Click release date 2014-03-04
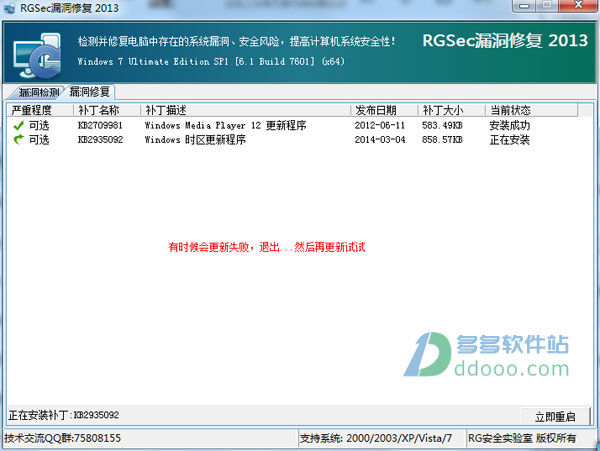This screenshot has height=451, width=600. (380, 140)
